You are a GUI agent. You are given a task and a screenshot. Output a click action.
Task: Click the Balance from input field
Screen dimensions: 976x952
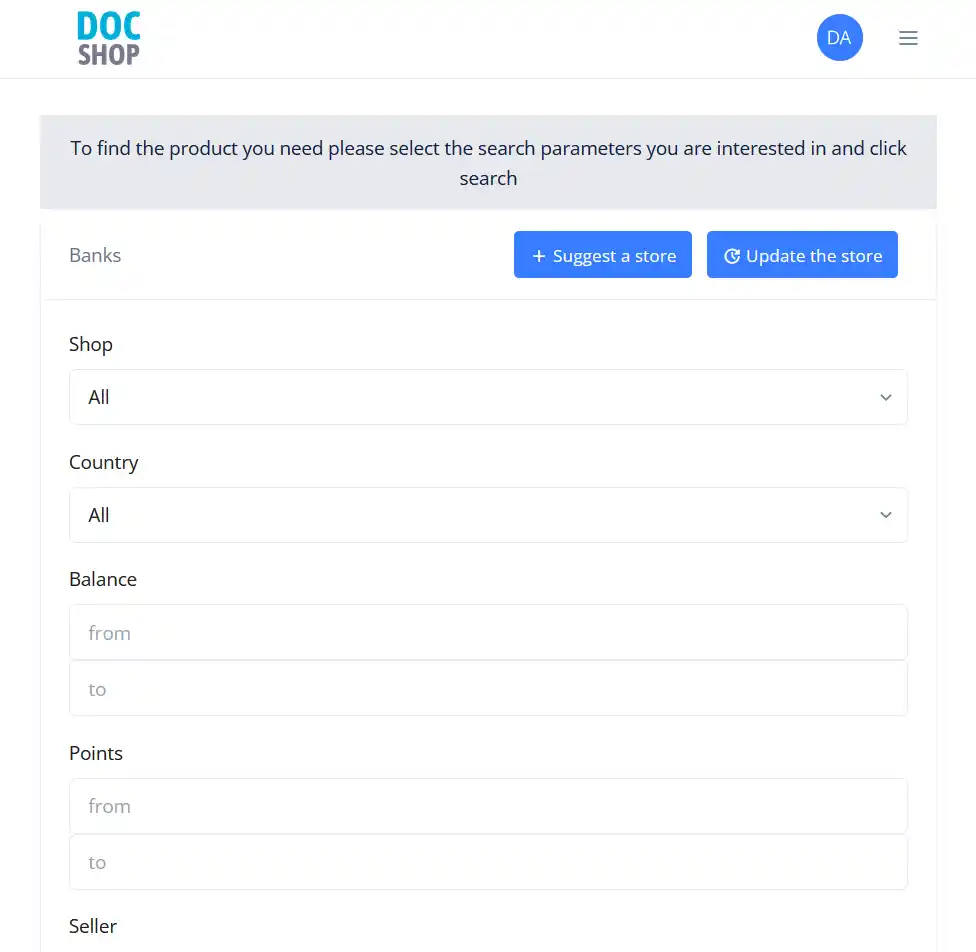click(488, 632)
